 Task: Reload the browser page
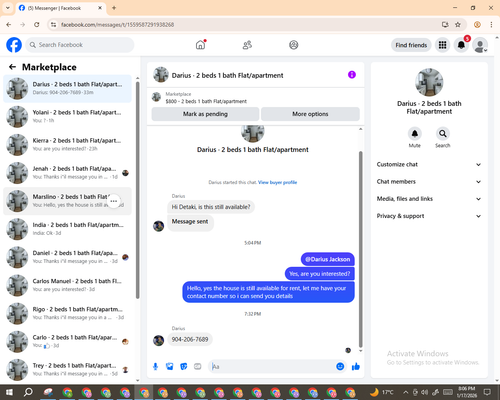click(x=37, y=25)
